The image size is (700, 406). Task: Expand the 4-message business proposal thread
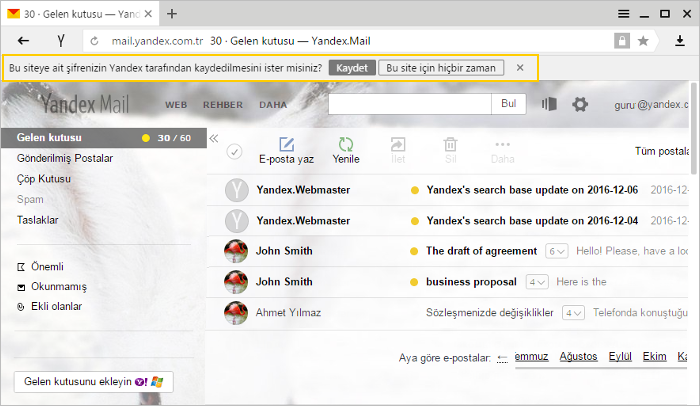coord(537,282)
